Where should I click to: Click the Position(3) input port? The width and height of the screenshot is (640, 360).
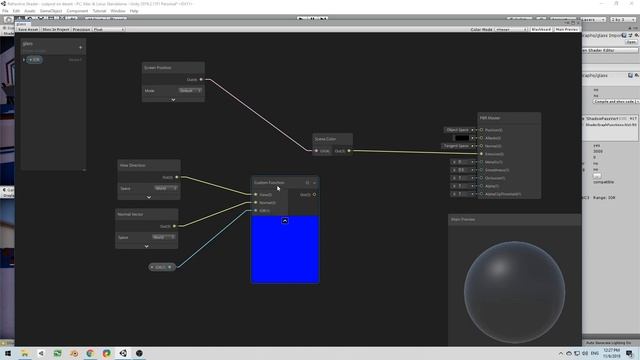coord(481,130)
